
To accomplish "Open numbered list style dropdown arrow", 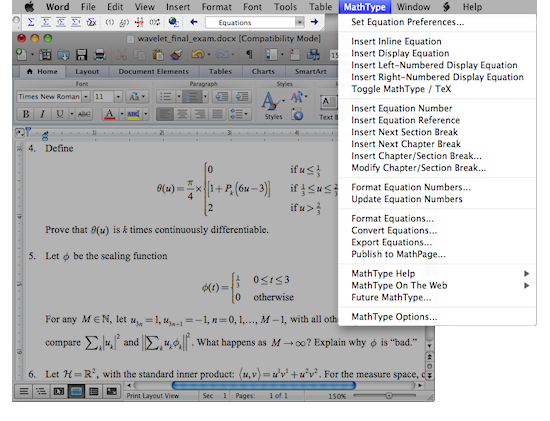I will (x=205, y=96).
